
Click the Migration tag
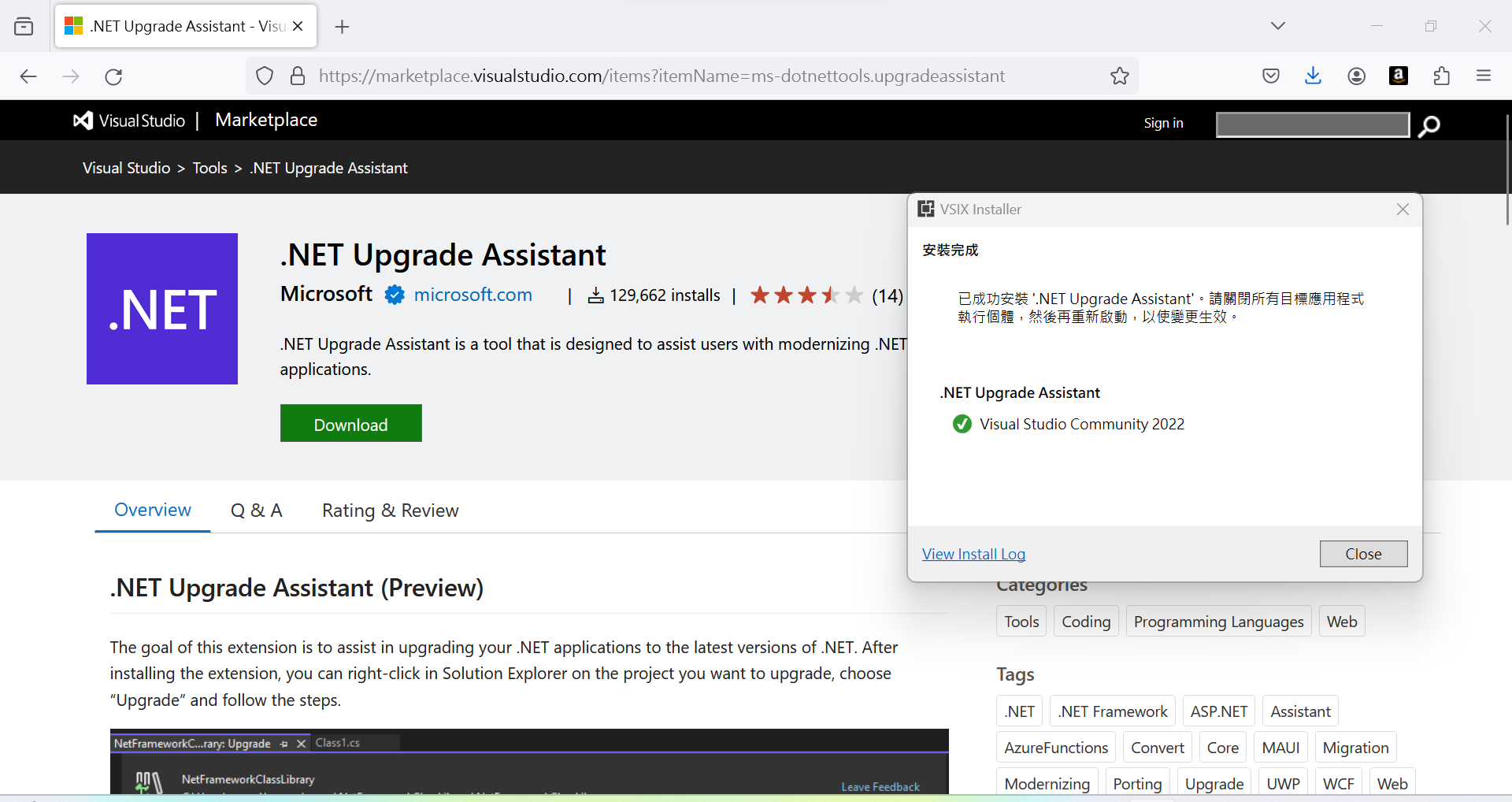[x=1355, y=748]
